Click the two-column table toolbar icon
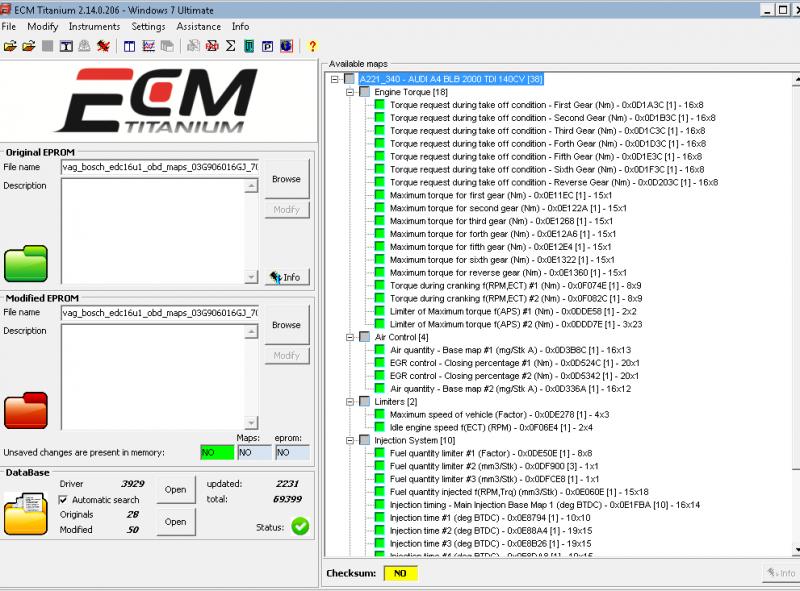This screenshot has height=591, width=800. coord(130,46)
